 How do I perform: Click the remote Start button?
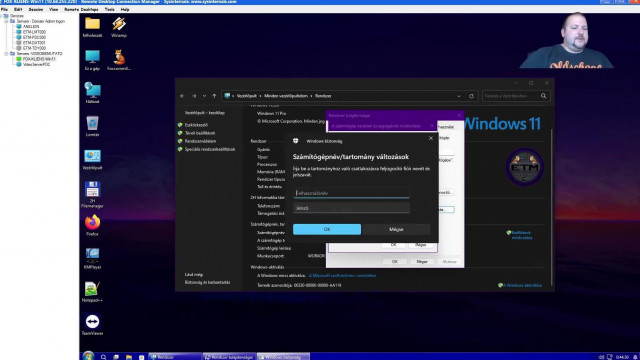click(88, 356)
